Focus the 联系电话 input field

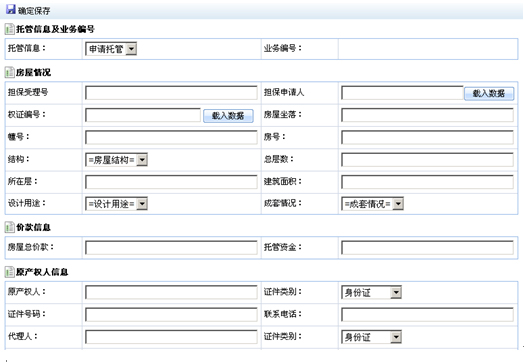pyautogui.click(x=427, y=315)
